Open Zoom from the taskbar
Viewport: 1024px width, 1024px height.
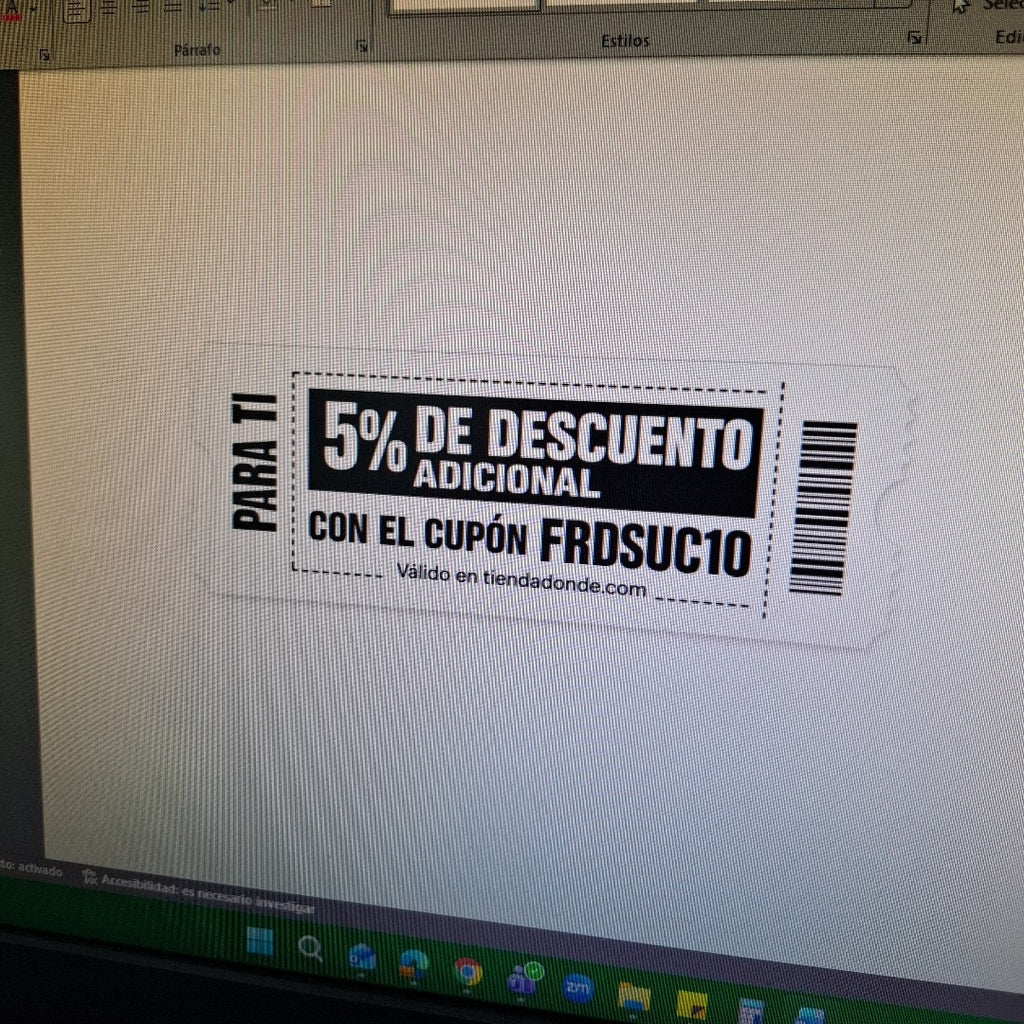pyautogui.click(x=577, y=987)
